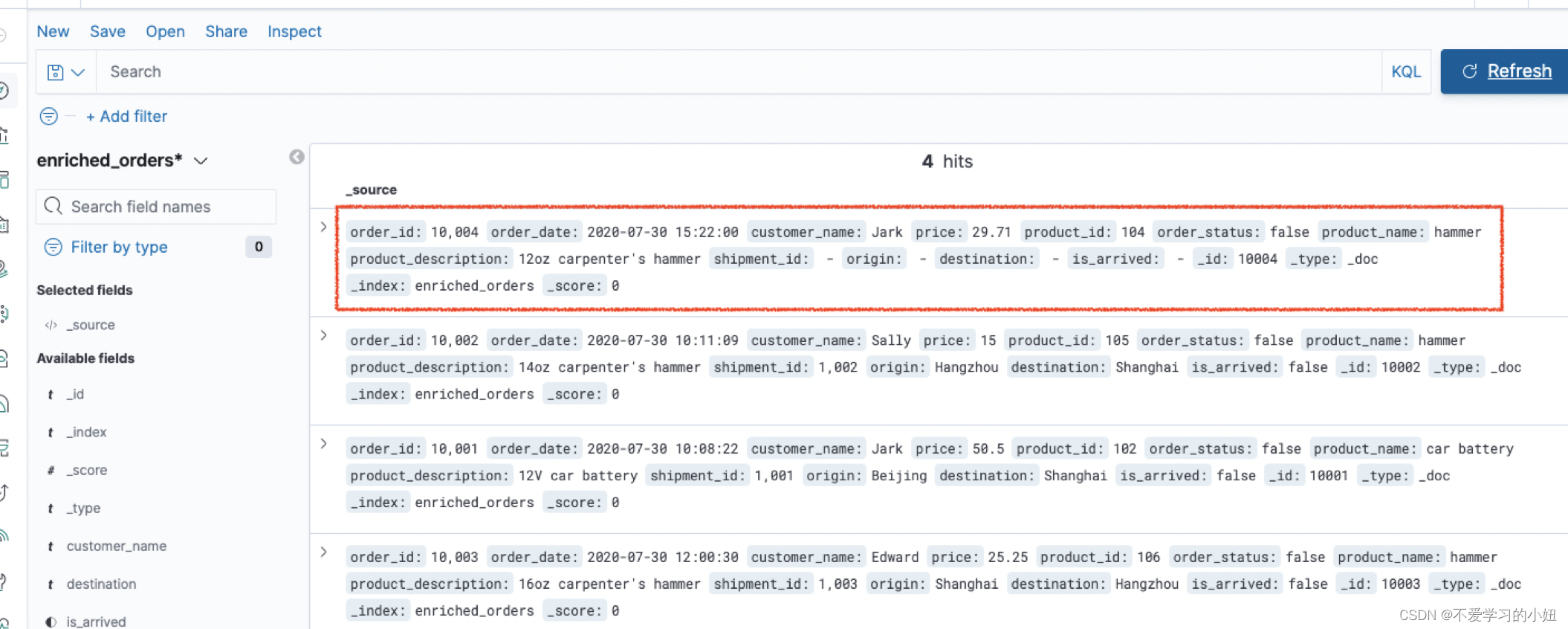Click the _source column header
The width and height of the screenshot is (1568, 629).
point(371,190)
